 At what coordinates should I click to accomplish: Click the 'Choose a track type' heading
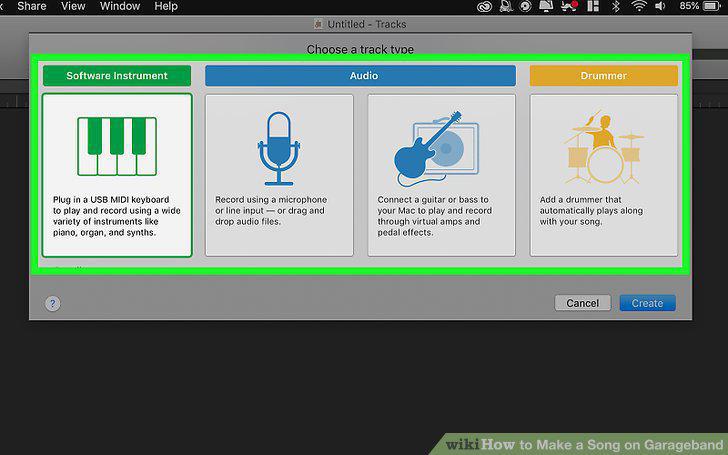(x=360, y=49)
